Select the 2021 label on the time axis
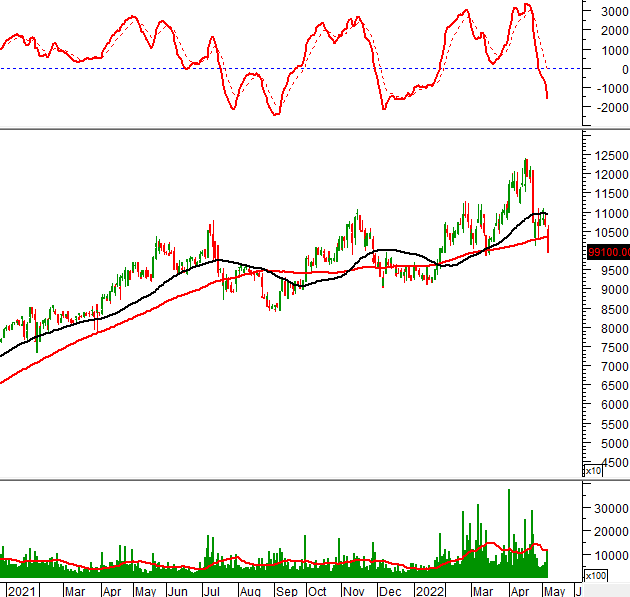The height and width of the screenshot is (597, 630). (x=21, y=590)
